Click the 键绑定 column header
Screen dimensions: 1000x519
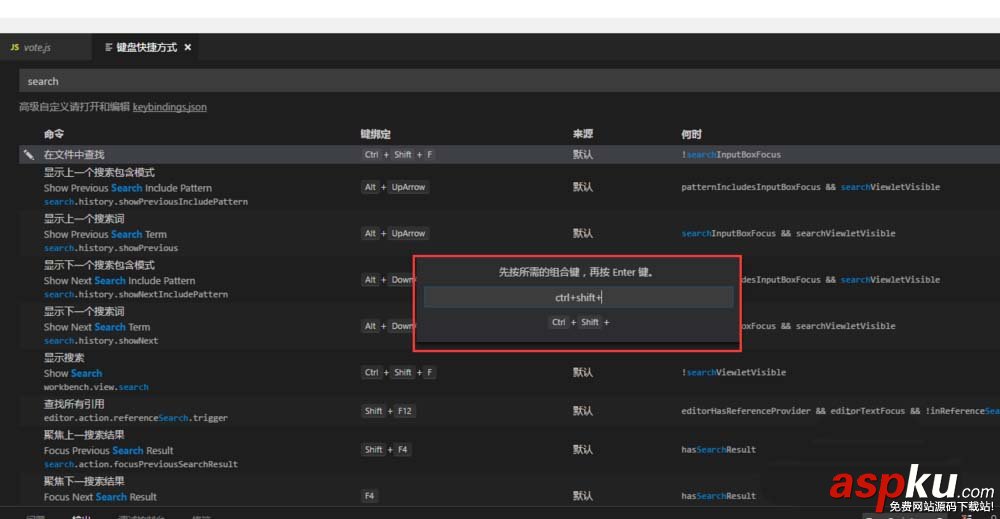pyautogui.click(x=375, y=134)
